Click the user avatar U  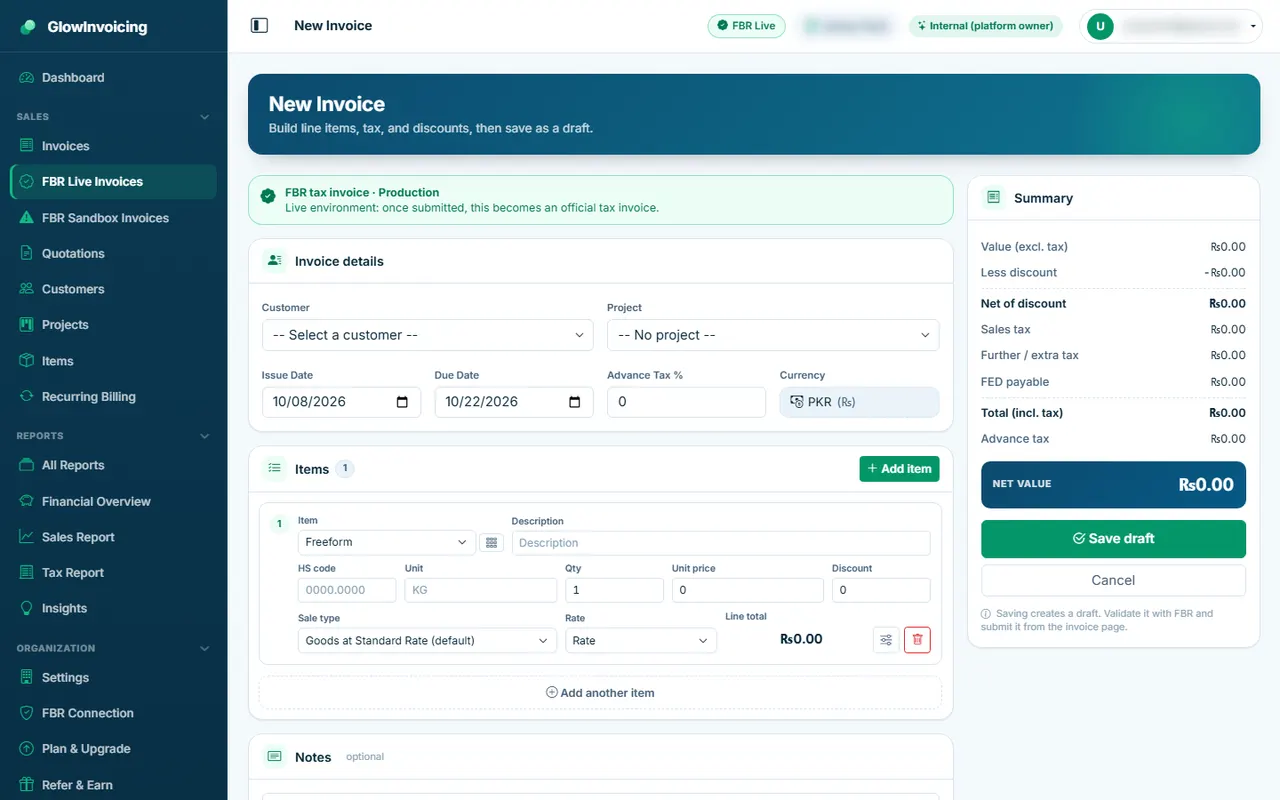[1100, 27]
